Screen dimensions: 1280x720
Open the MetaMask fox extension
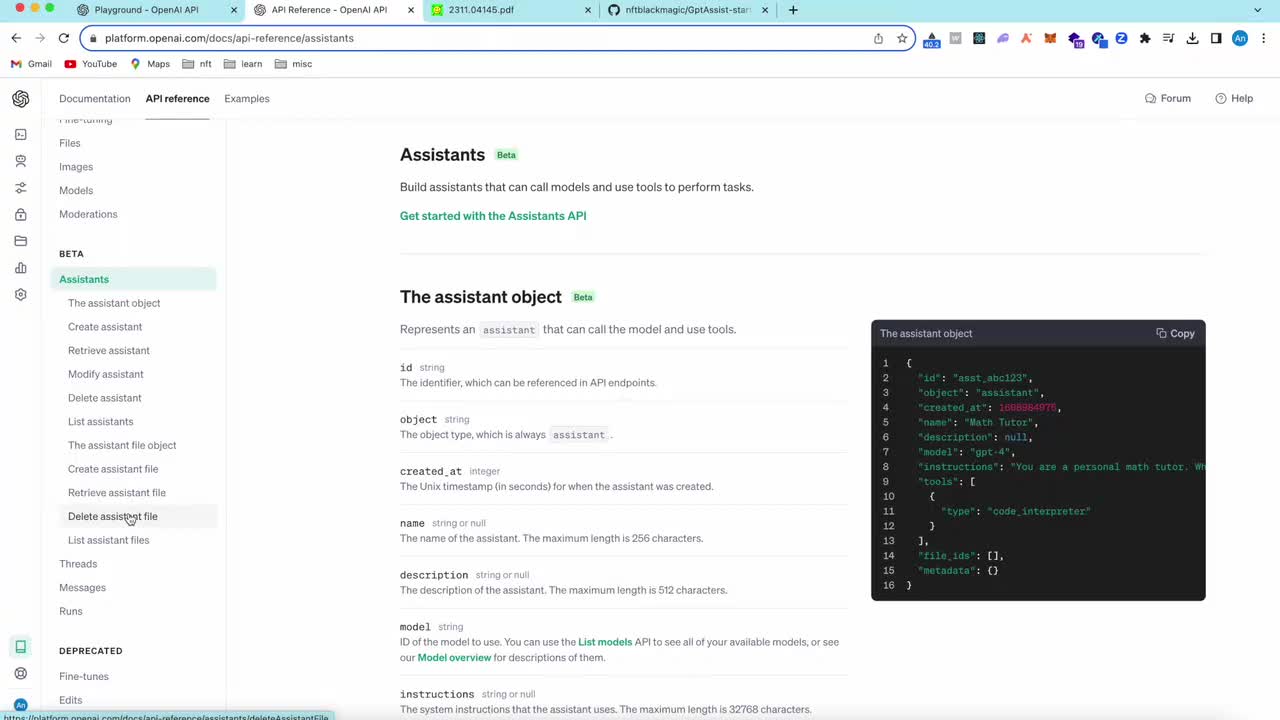pos(1050,38)
